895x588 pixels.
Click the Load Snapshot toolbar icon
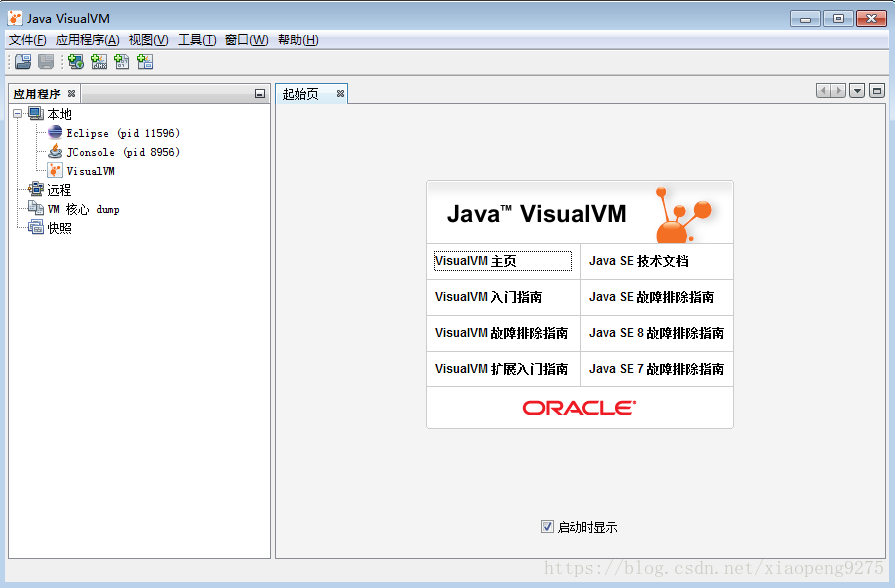tap(23, 62)
